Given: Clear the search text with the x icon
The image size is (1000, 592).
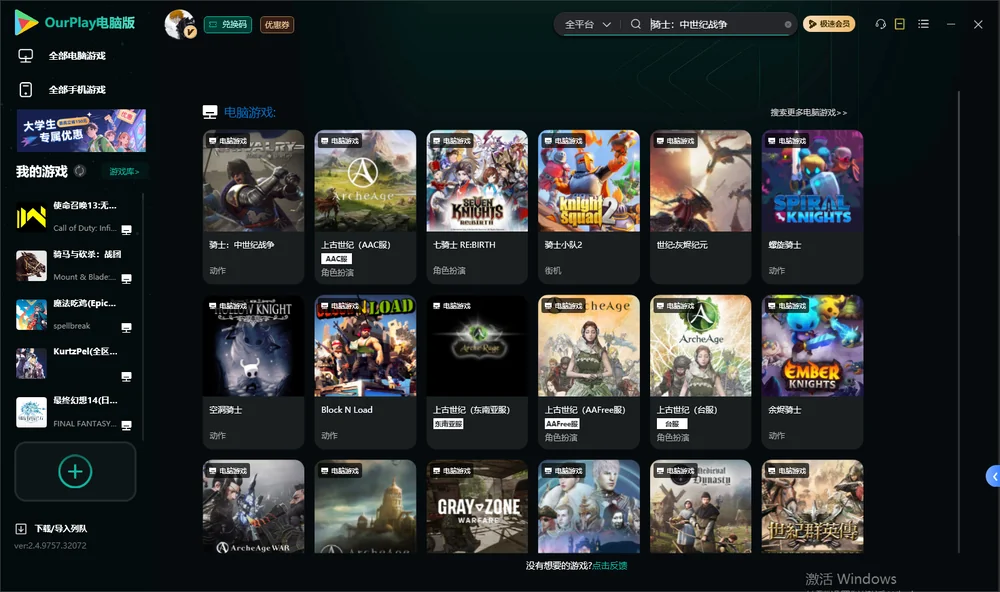Looking at the screenshot, I should [x=788, y=24].
